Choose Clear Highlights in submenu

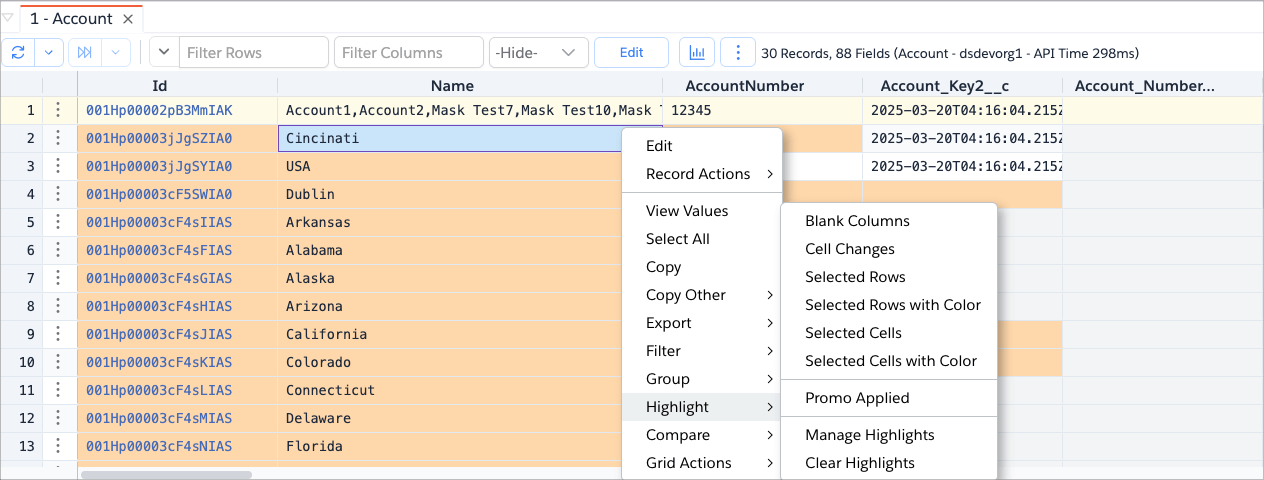click(859, 463)
